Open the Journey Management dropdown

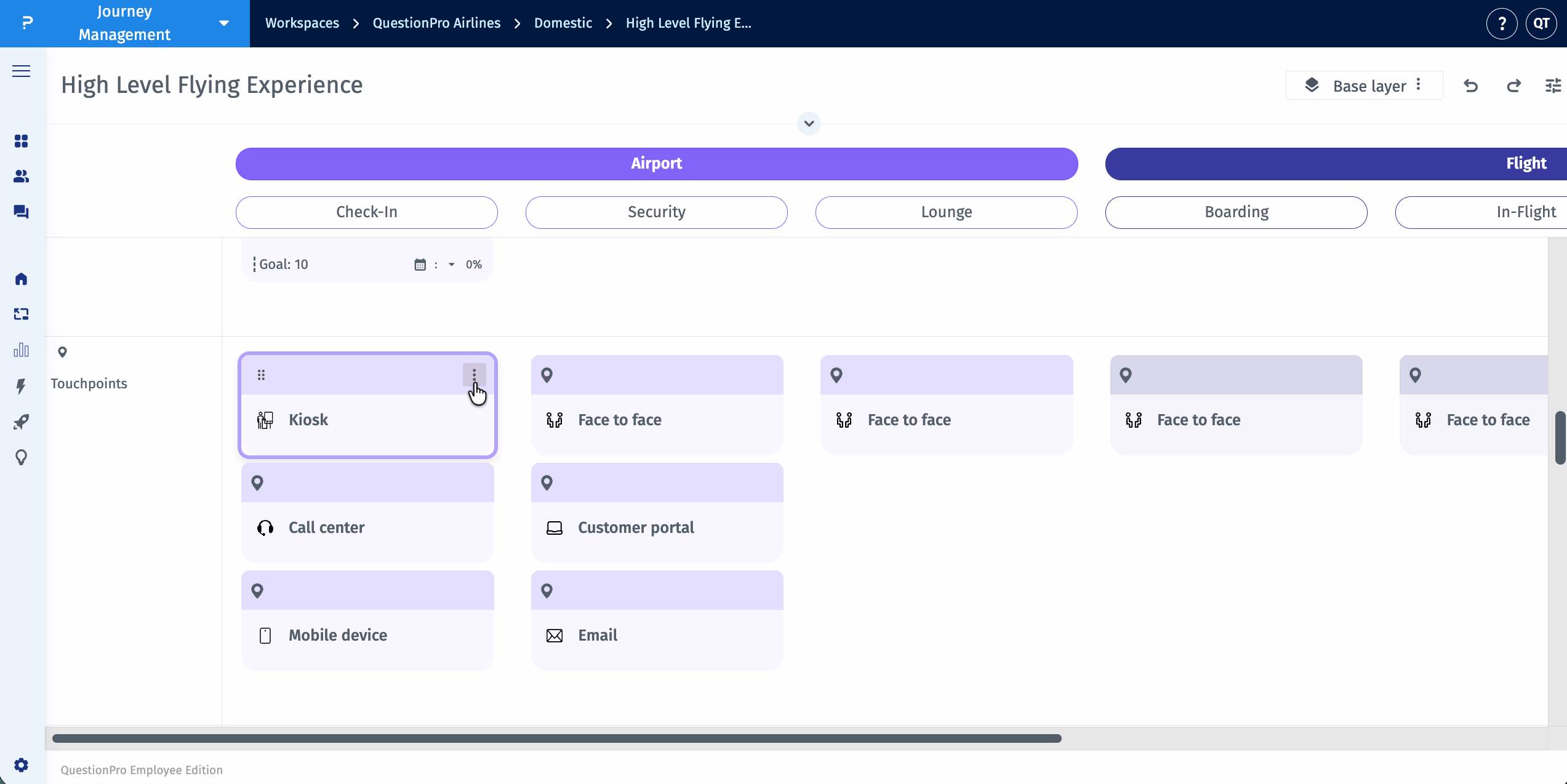point(223,23)
